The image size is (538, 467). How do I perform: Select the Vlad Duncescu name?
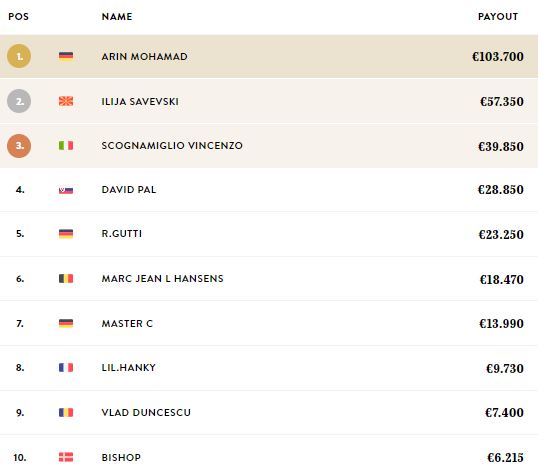pyautogui.click(x=146, y=412)
